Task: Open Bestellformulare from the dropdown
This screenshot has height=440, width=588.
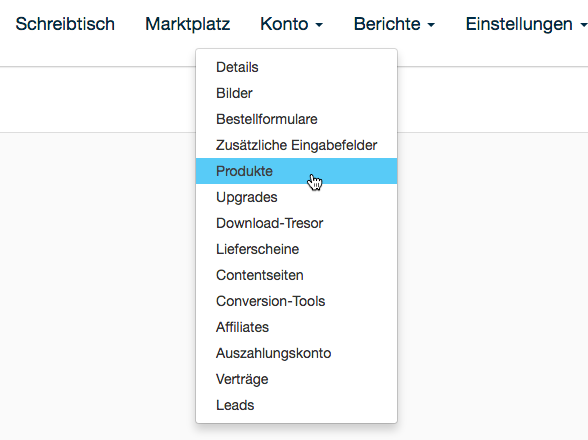Action: (x=296, y=119)
